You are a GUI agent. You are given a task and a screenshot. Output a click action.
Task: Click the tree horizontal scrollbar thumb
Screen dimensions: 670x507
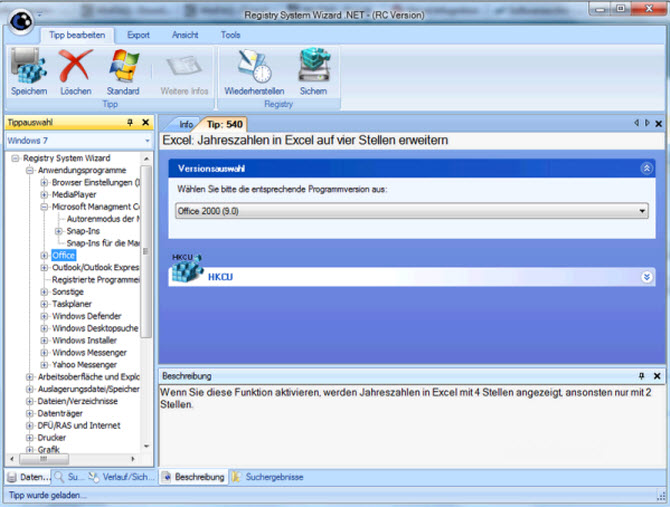tap(44, 459)
